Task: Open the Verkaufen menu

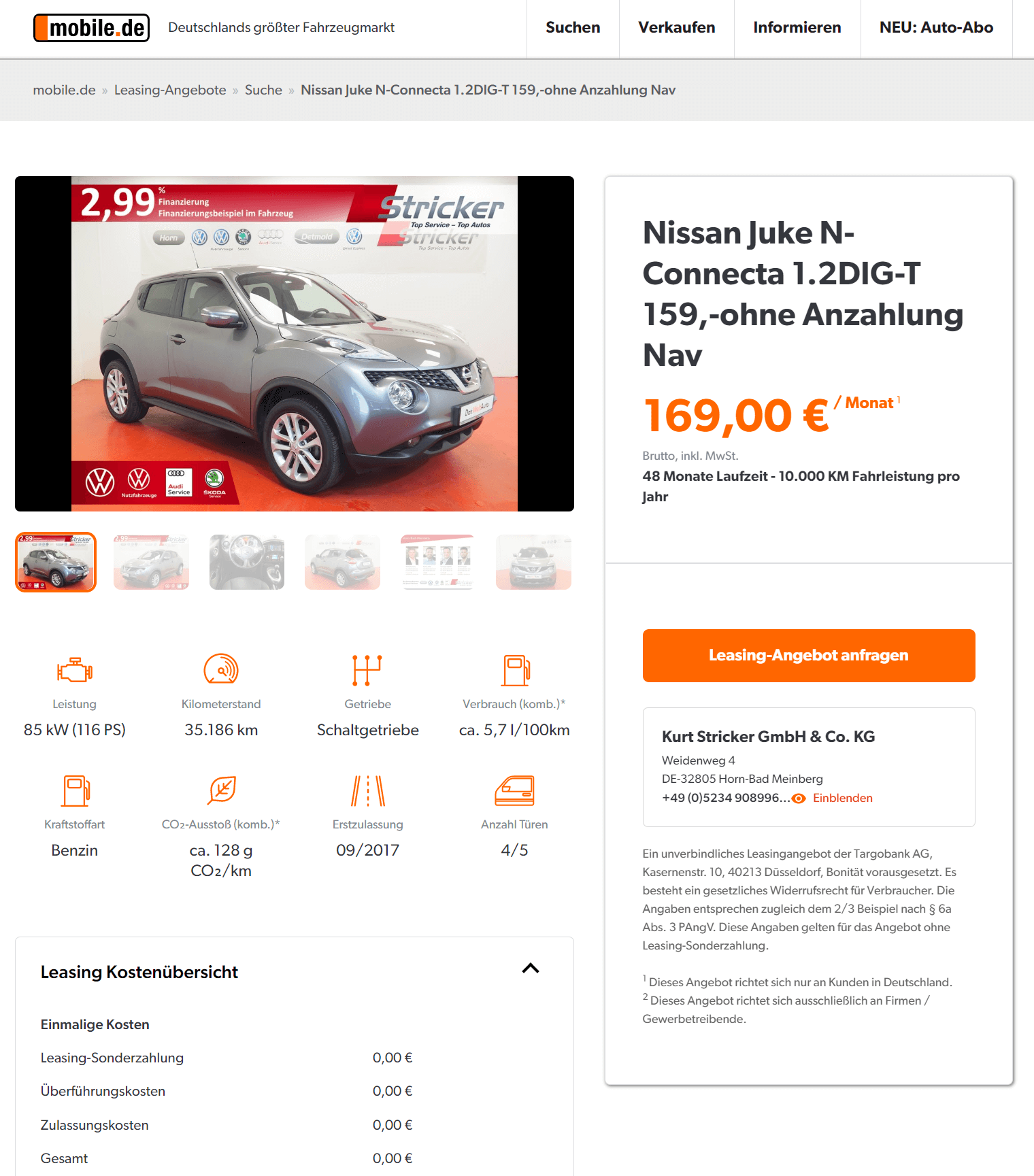Action: 677,28
